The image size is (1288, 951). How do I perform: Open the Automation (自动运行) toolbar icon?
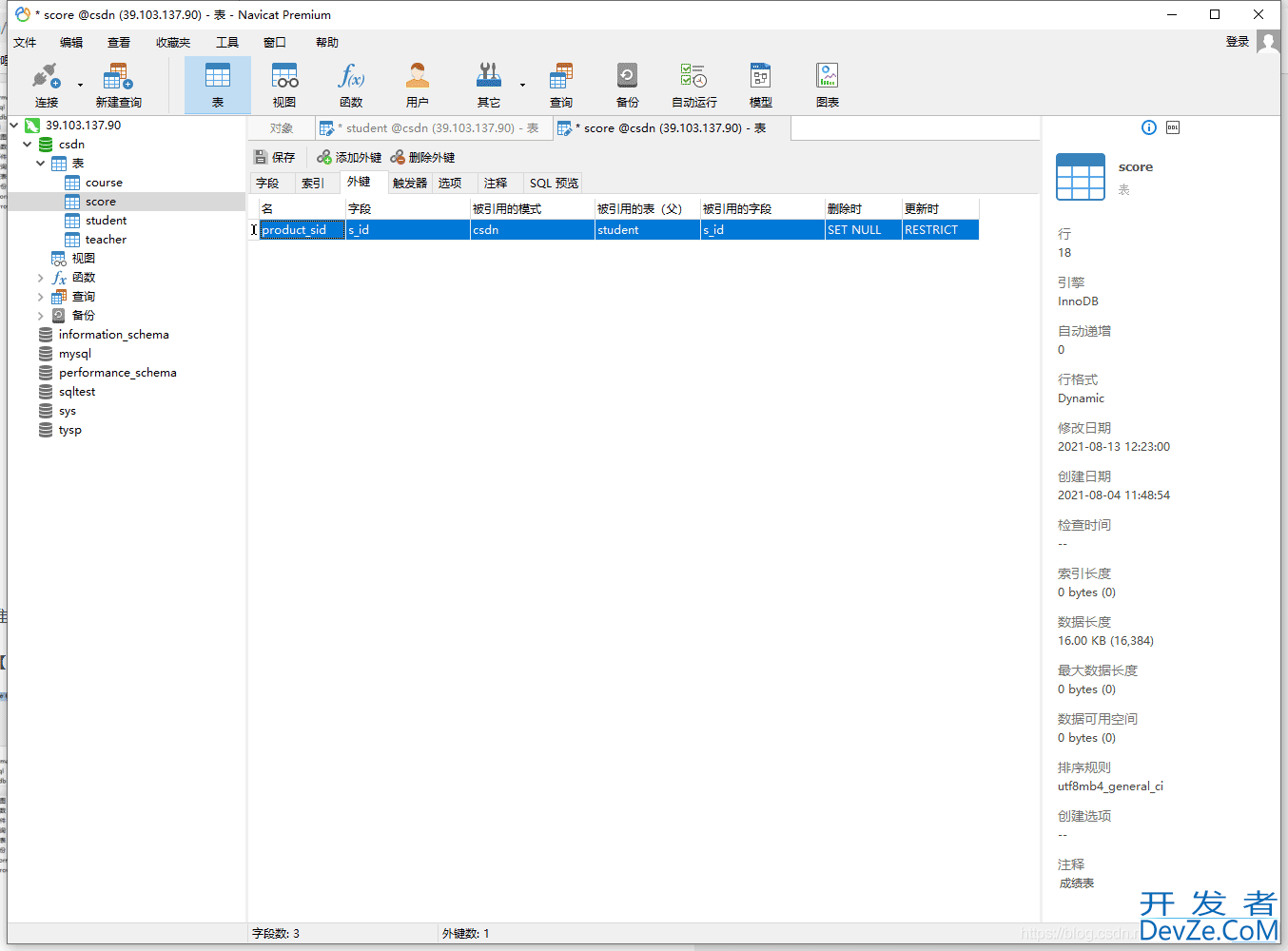(694, 85)
